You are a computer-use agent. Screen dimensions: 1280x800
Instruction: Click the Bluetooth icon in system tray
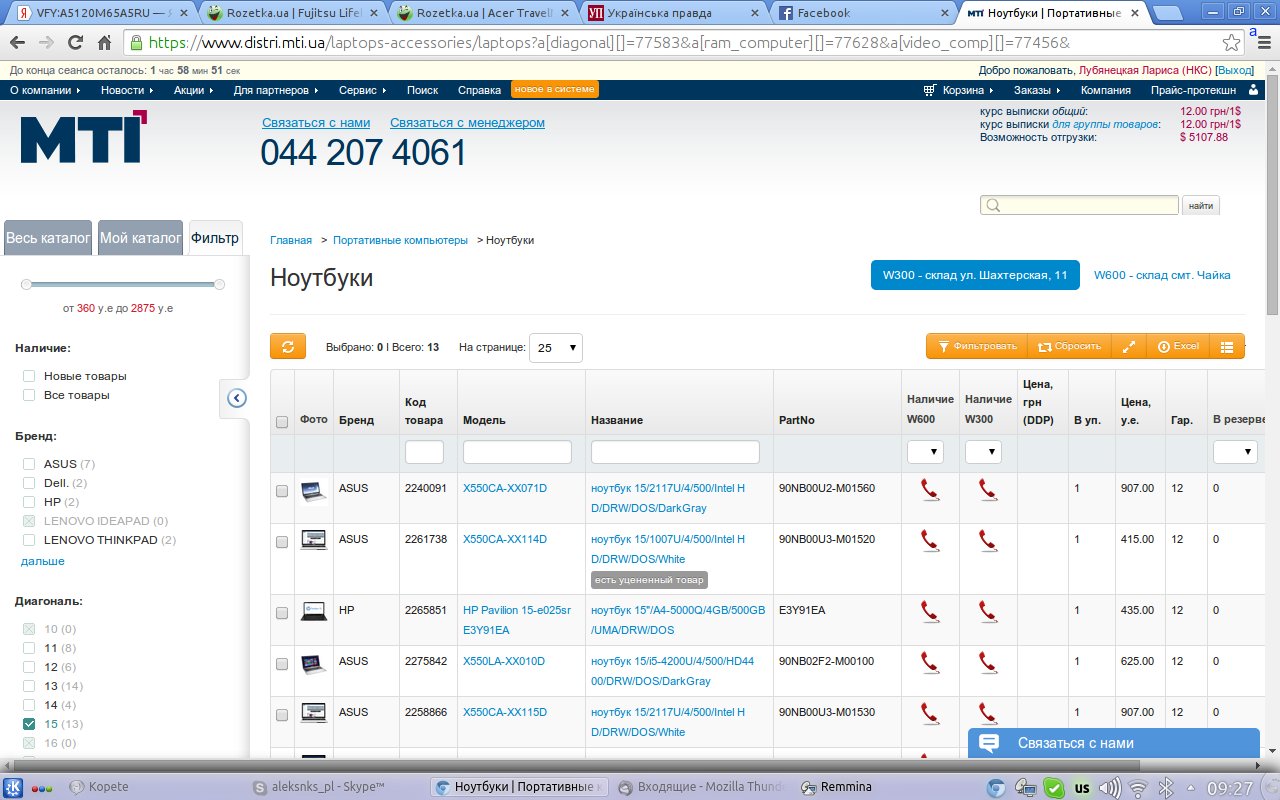tap(1164, 787)
